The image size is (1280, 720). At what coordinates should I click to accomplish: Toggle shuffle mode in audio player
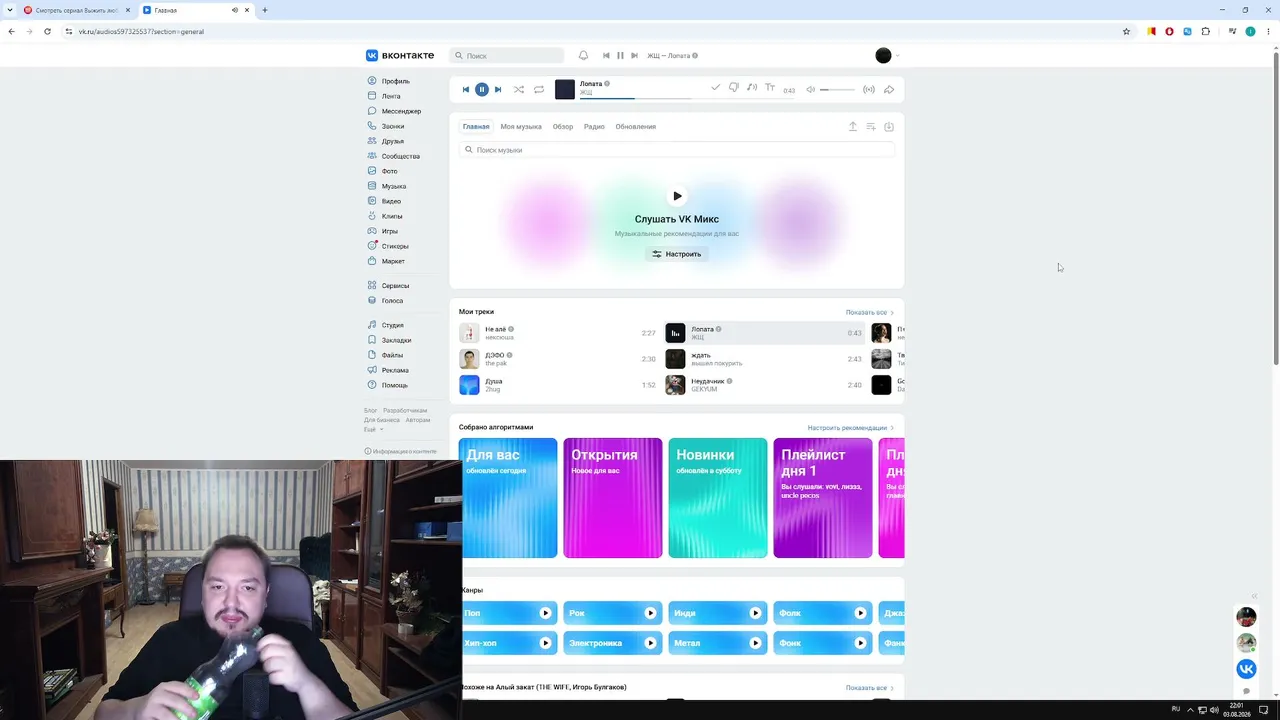coord(519,90)
